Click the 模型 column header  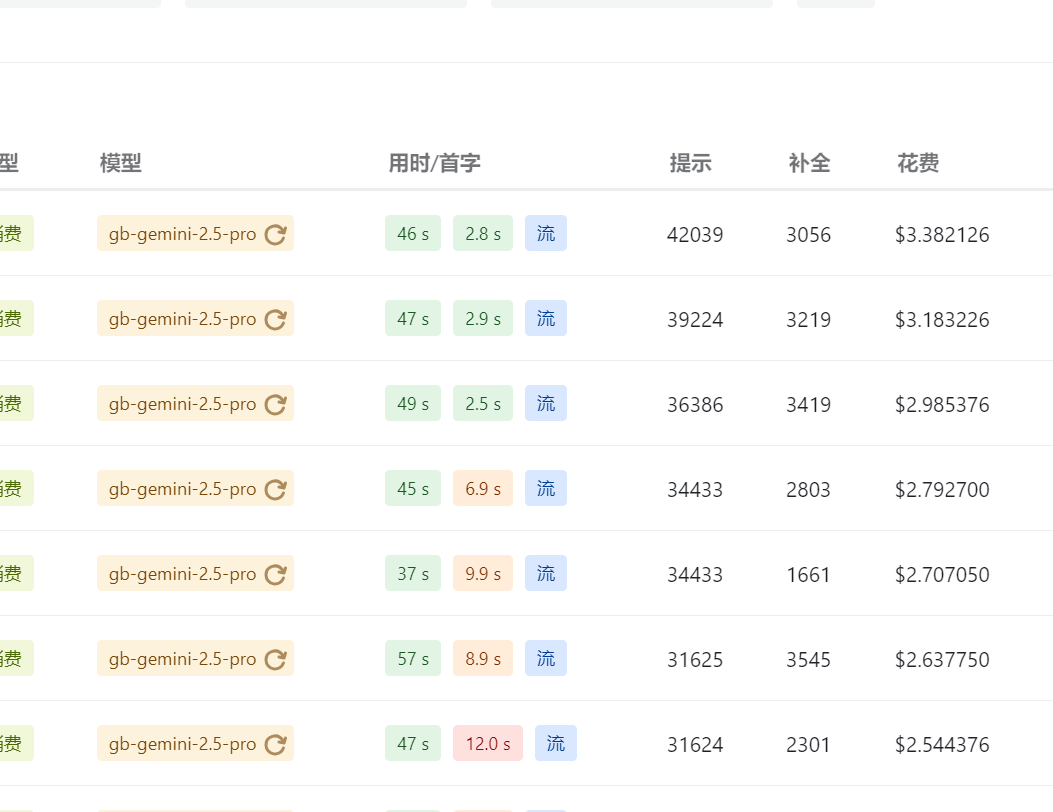click(121, 163)
